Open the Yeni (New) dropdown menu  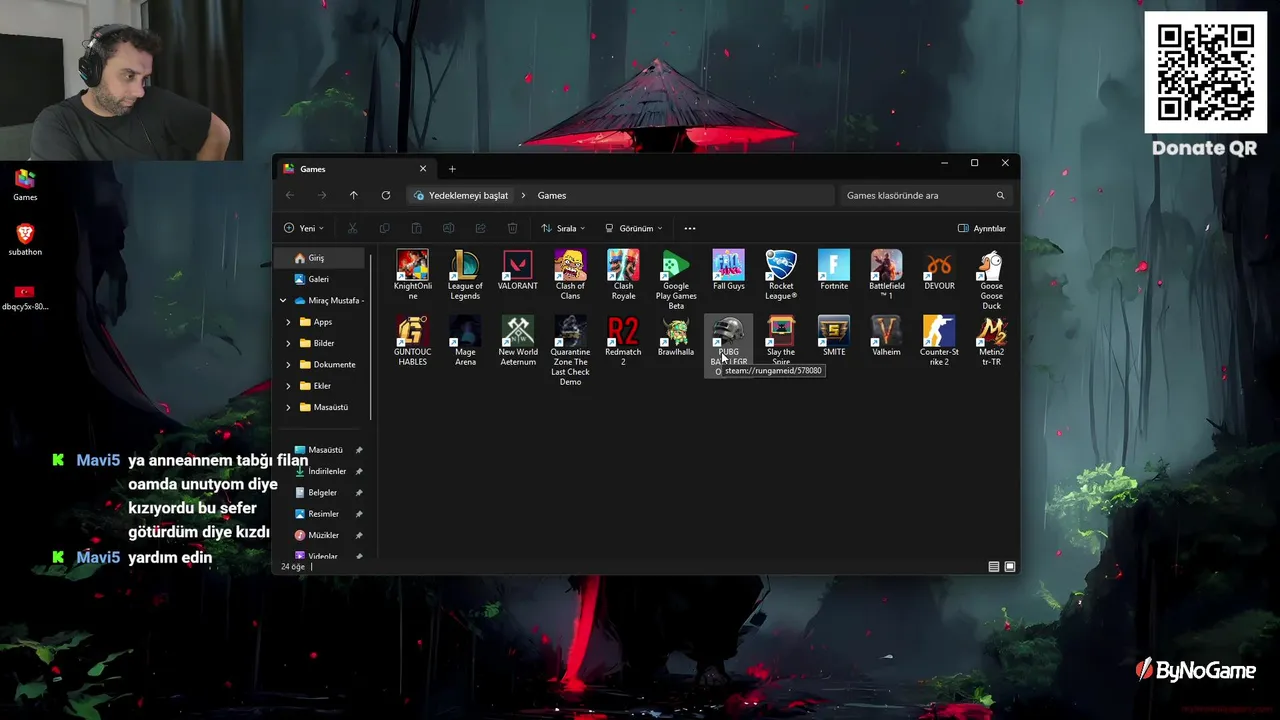pyautogui.click(x=304, y=228)
